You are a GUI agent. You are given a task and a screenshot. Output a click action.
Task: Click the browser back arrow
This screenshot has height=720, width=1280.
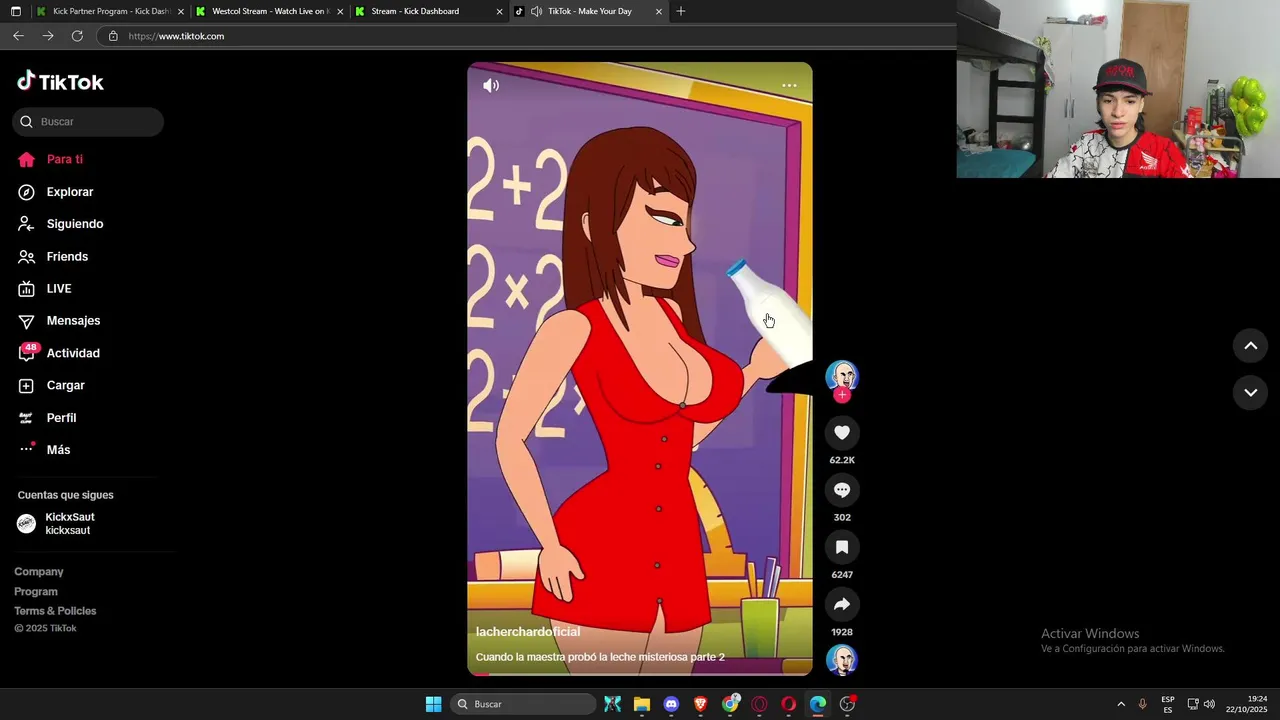(x=18, y=36)
